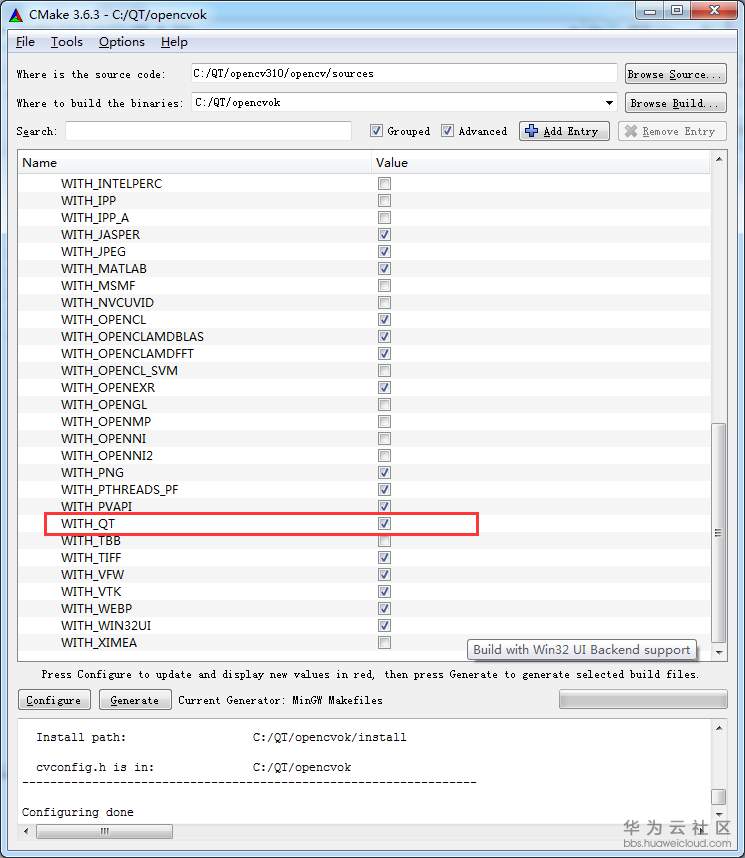
Task: Click the output log horizontal scrollbar thumb
Action: click(x=104, y=831)
